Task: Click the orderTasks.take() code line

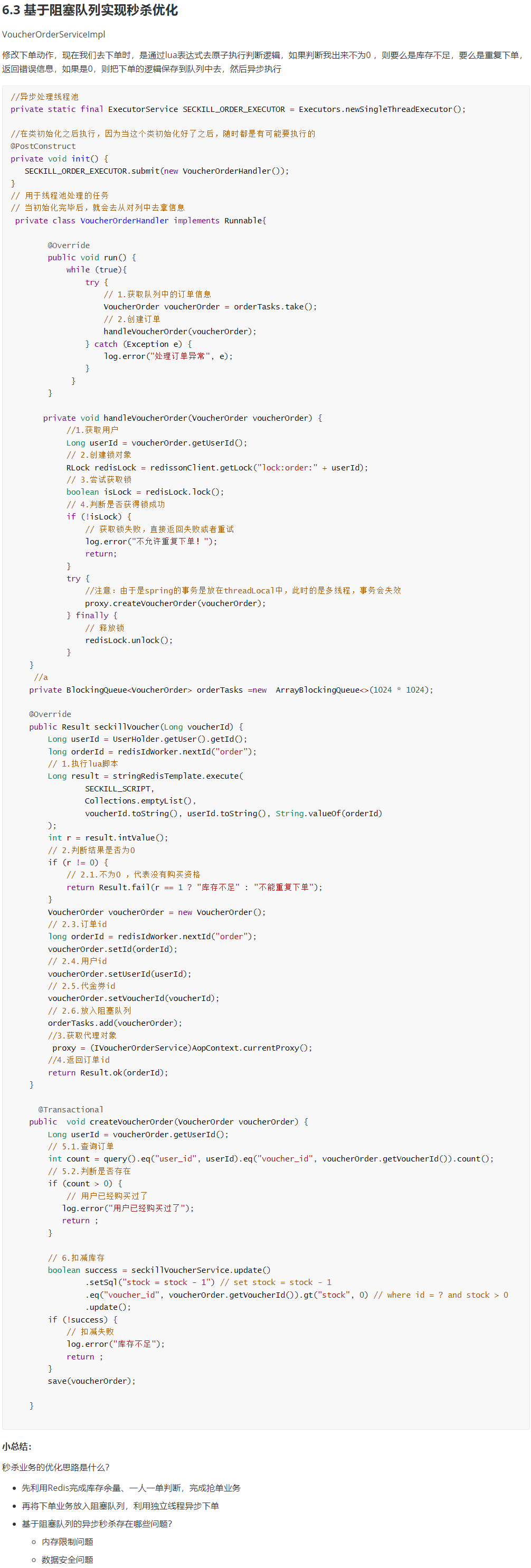Action: click(x=210, y=307)
